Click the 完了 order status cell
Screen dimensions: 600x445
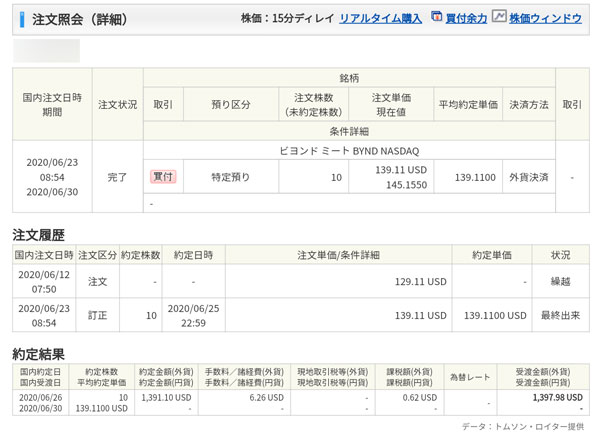point(117,177)
